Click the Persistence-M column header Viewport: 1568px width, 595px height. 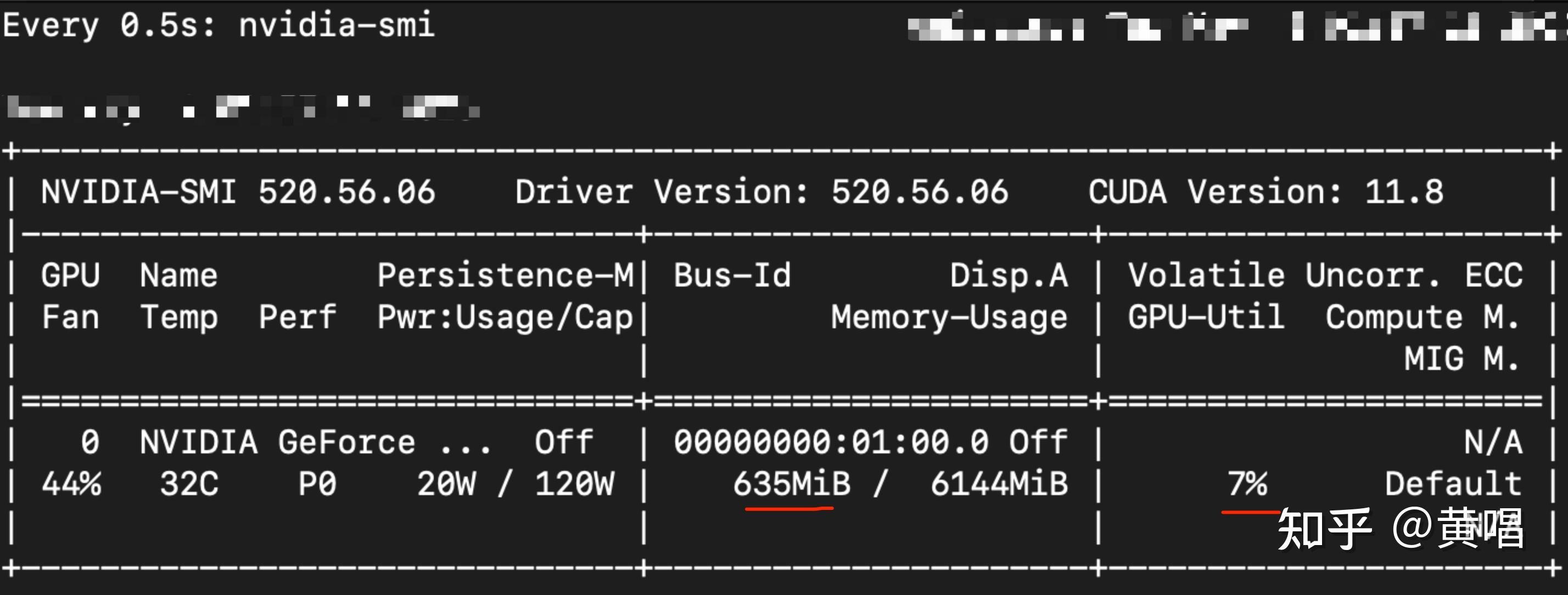pyautogui.click(x=505, y=276)
